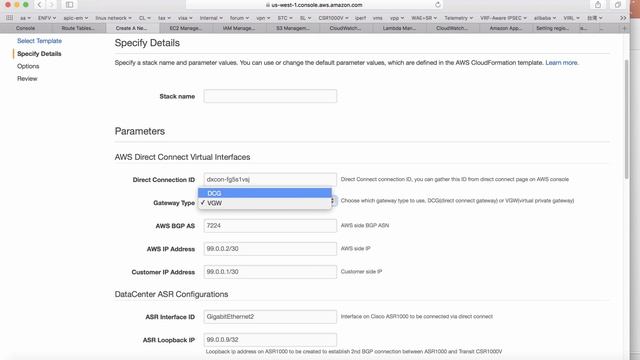Open the vpn bookmarks folder

[x=263, y=18]
